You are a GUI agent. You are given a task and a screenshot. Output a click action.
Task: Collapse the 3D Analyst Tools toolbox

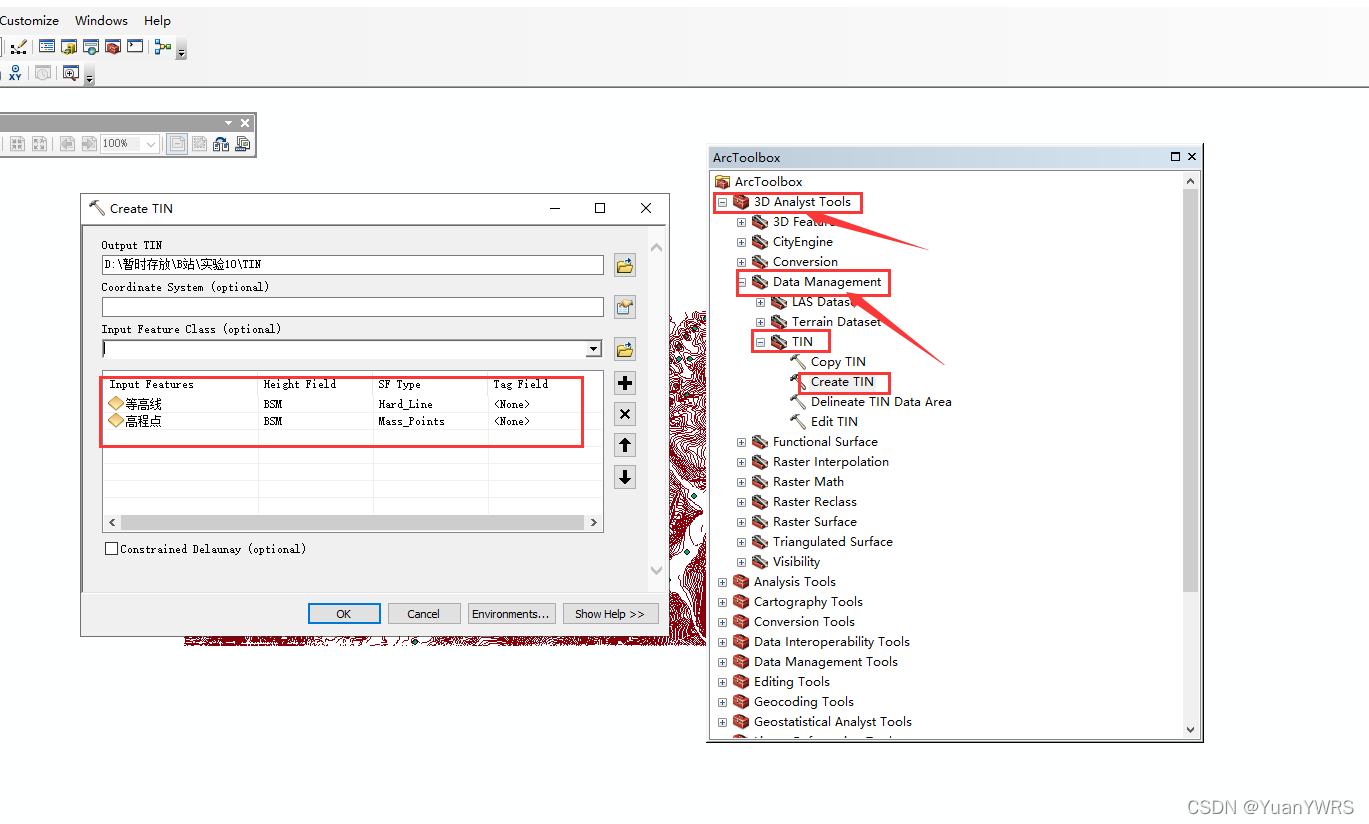pos(722,202)
